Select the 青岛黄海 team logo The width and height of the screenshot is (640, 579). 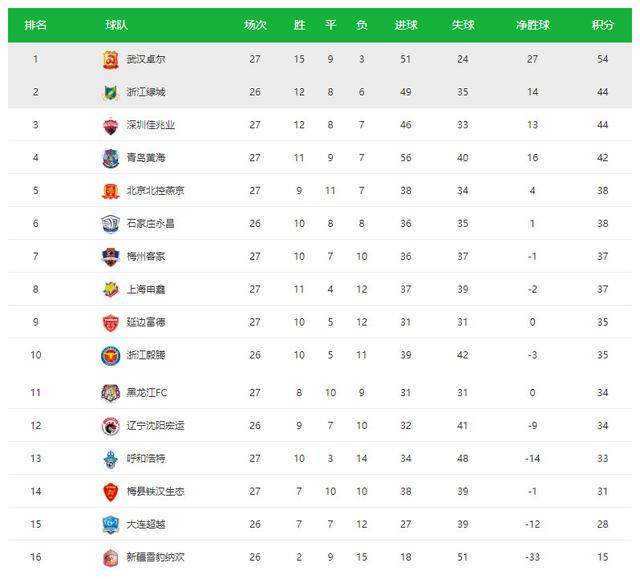point(110,158)
